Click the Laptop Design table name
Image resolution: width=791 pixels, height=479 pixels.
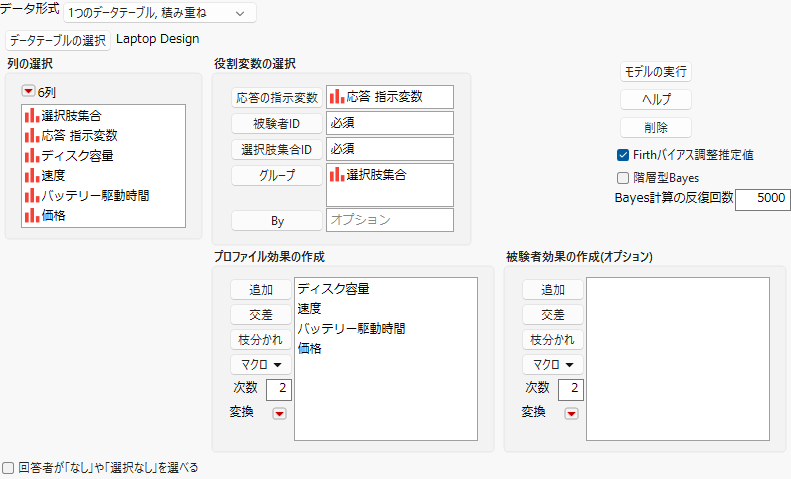[x=157, y=39]
